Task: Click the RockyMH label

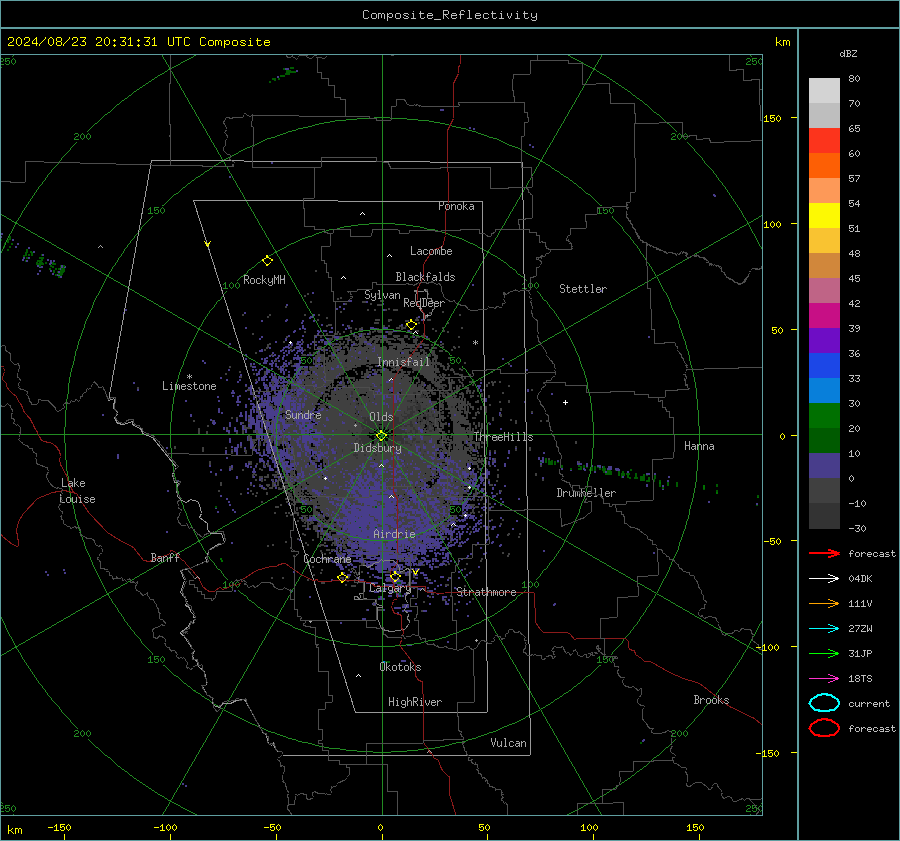Action: tap(264, 280)
